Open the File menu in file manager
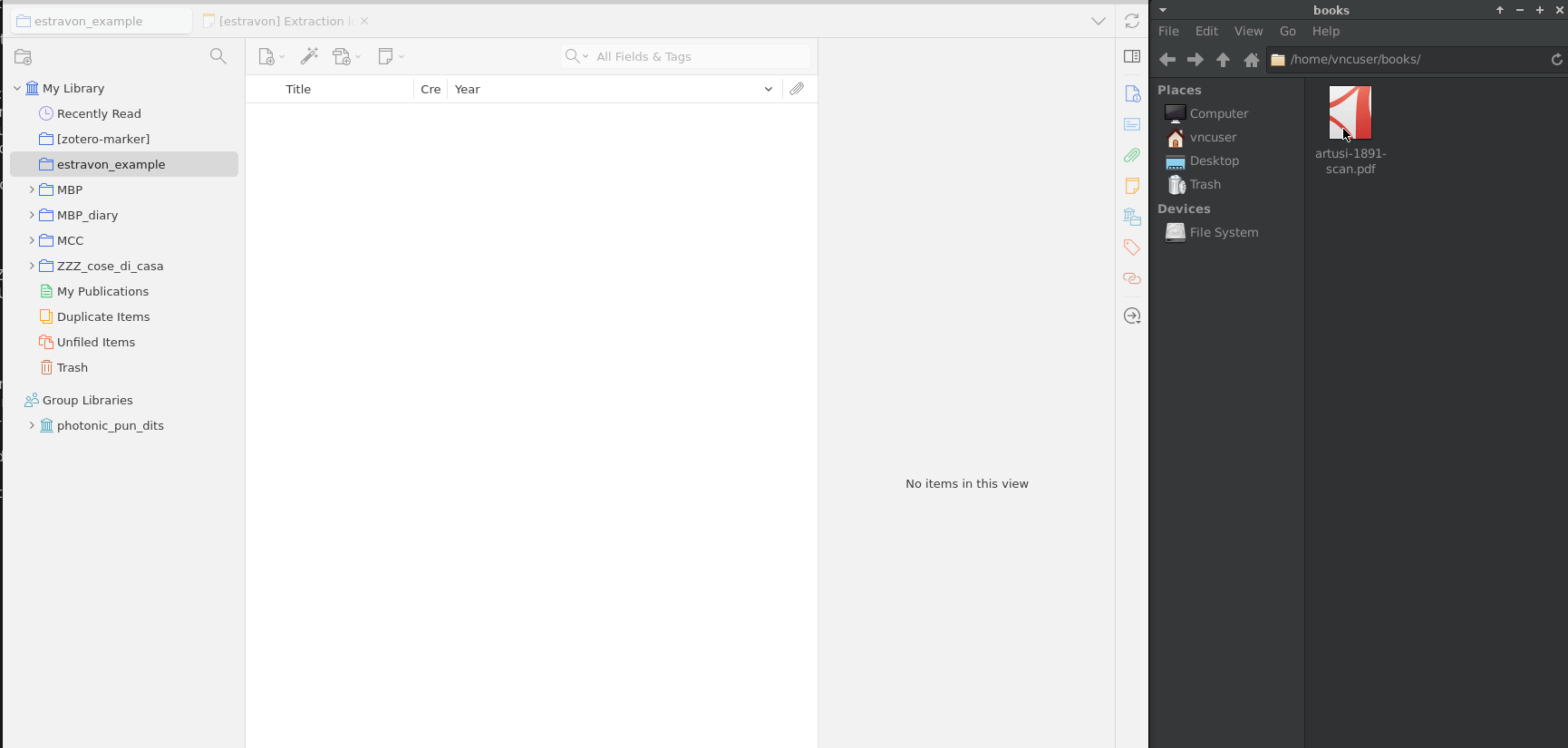Viewport: 1568px width, 748px height. (x=1168, y=31)
